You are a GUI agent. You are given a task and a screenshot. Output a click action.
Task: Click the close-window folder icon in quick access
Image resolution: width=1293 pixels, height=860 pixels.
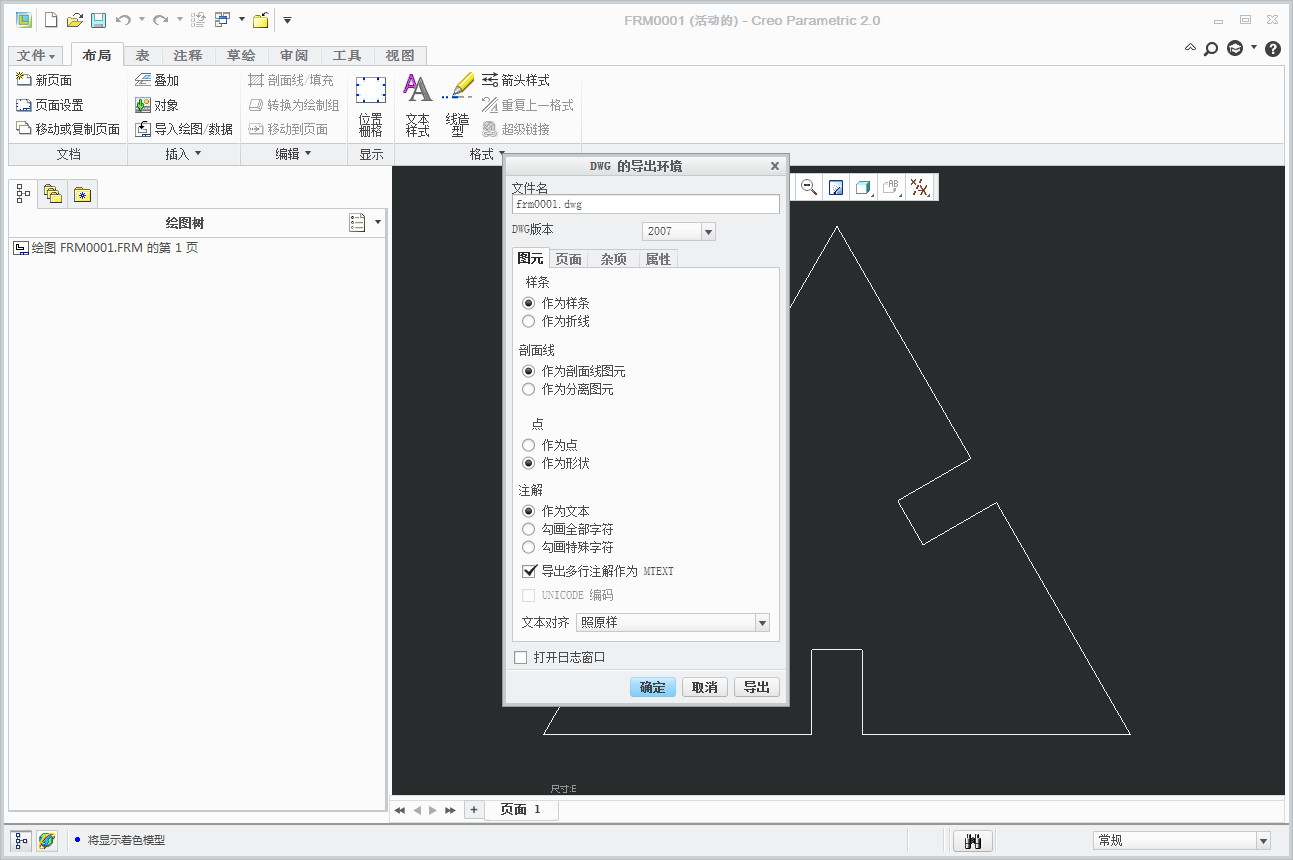[x=260, y=20]
